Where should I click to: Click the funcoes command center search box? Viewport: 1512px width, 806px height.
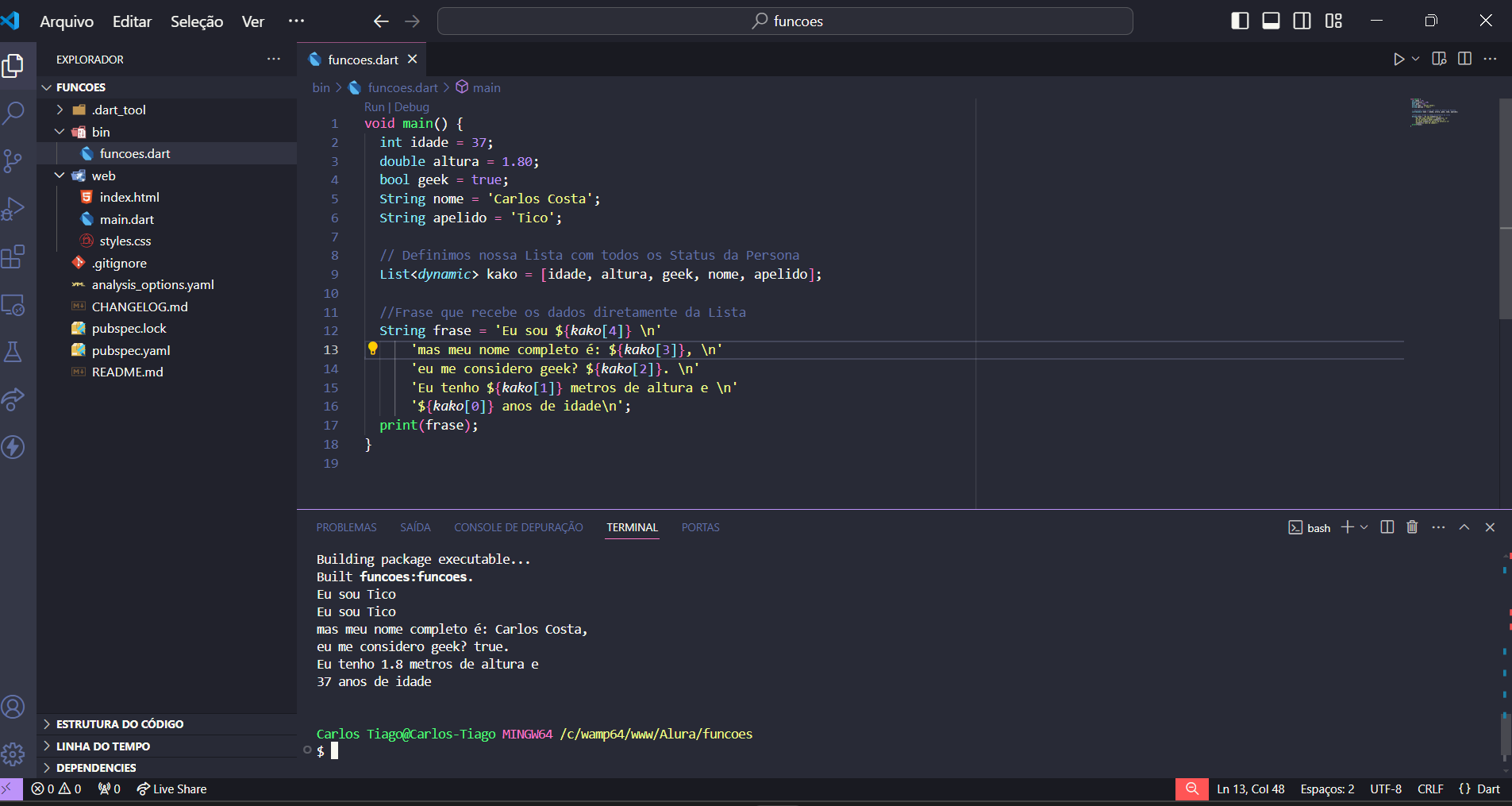(785, 21)
